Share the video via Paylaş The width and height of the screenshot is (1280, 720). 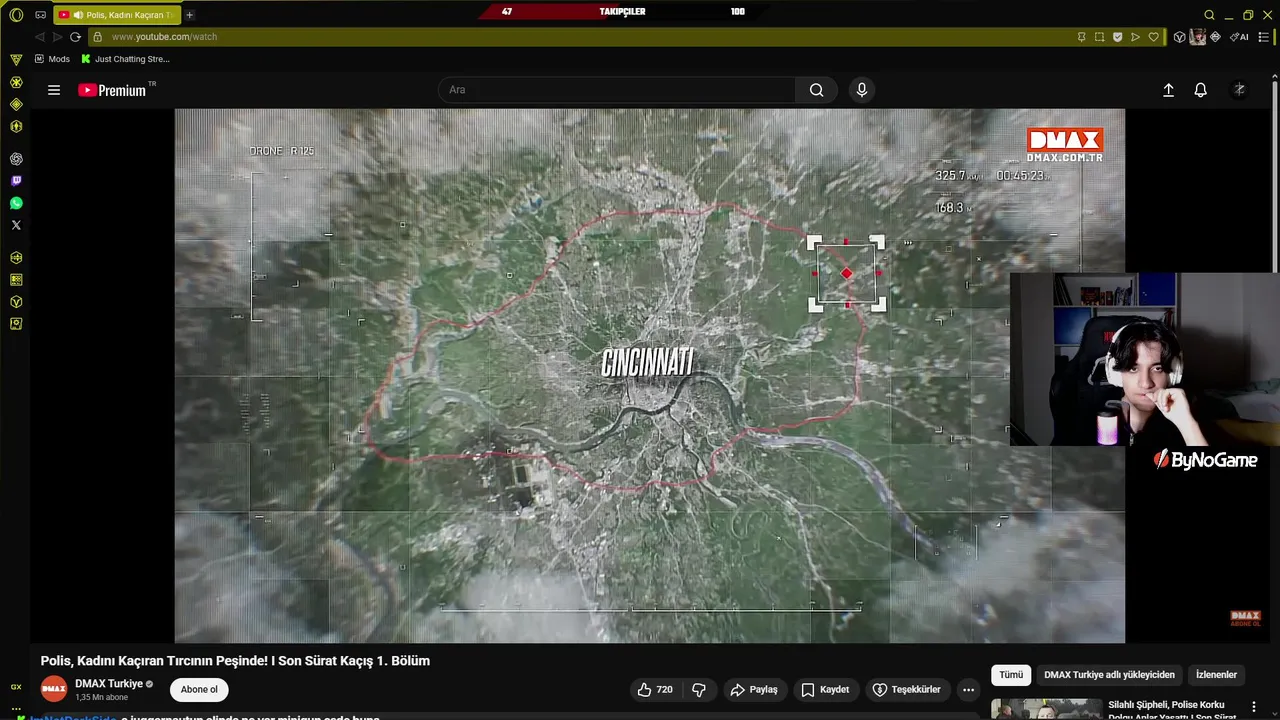[754, 690]
